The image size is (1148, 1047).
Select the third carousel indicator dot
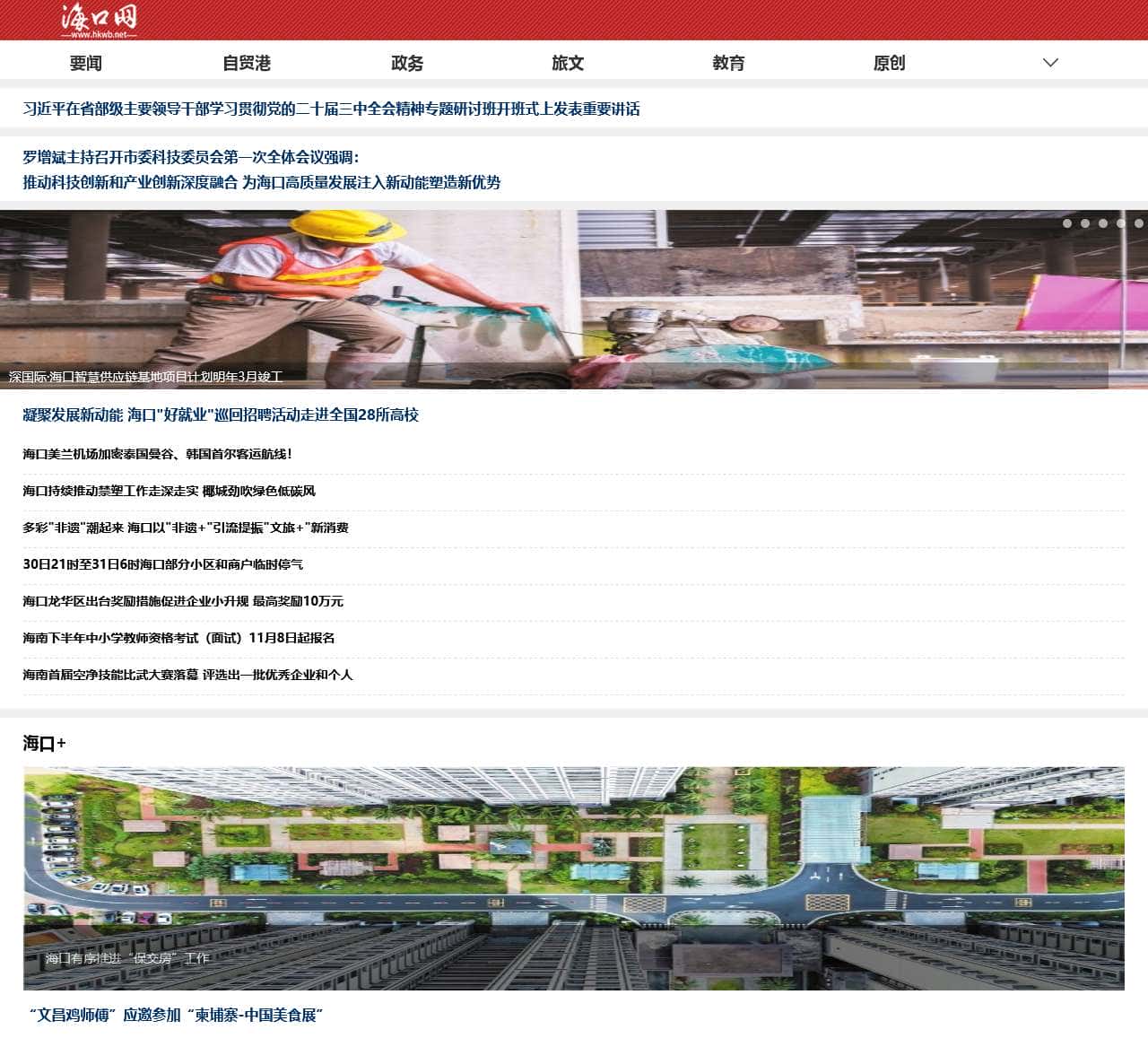point(1103,223)
